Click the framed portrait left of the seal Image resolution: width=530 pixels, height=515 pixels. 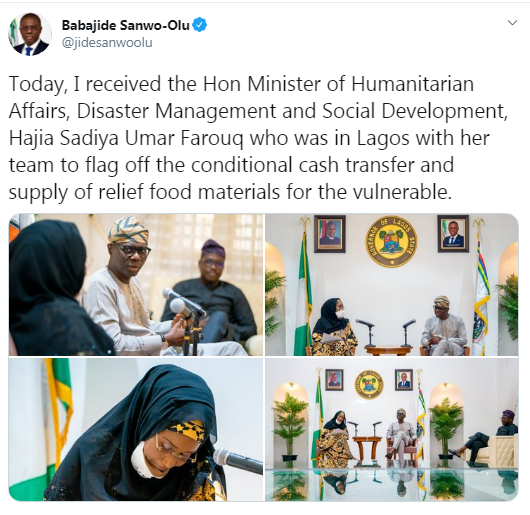(x=330, y=234)
